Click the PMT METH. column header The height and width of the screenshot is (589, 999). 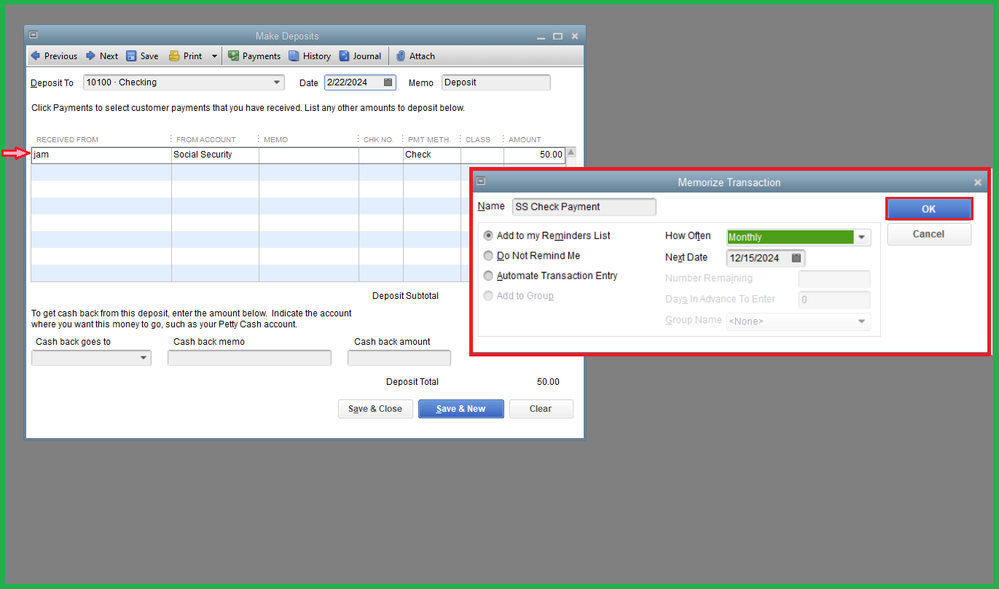coord(429,140)
